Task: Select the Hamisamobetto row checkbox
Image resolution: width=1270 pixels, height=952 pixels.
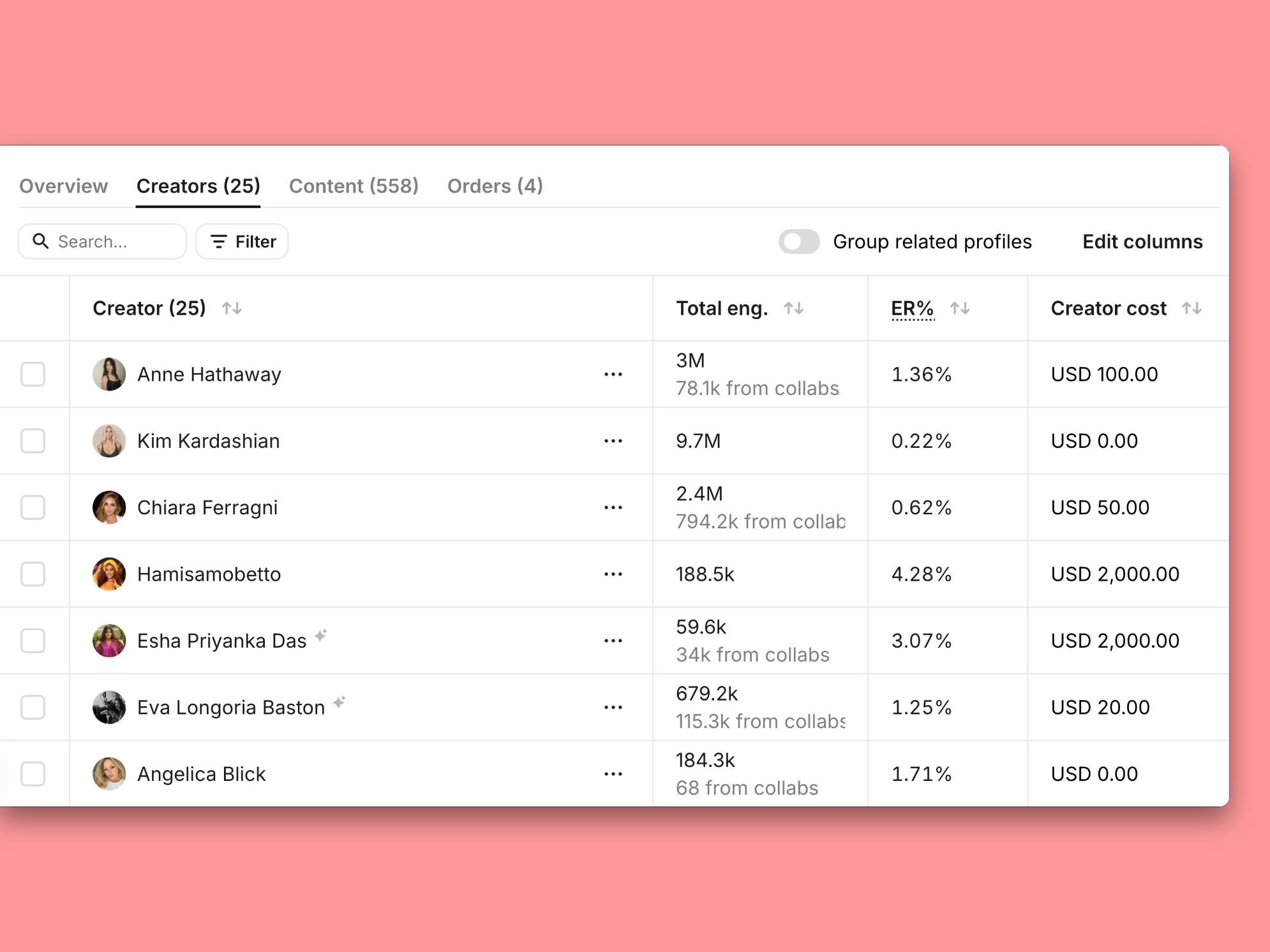Action: 33,574
